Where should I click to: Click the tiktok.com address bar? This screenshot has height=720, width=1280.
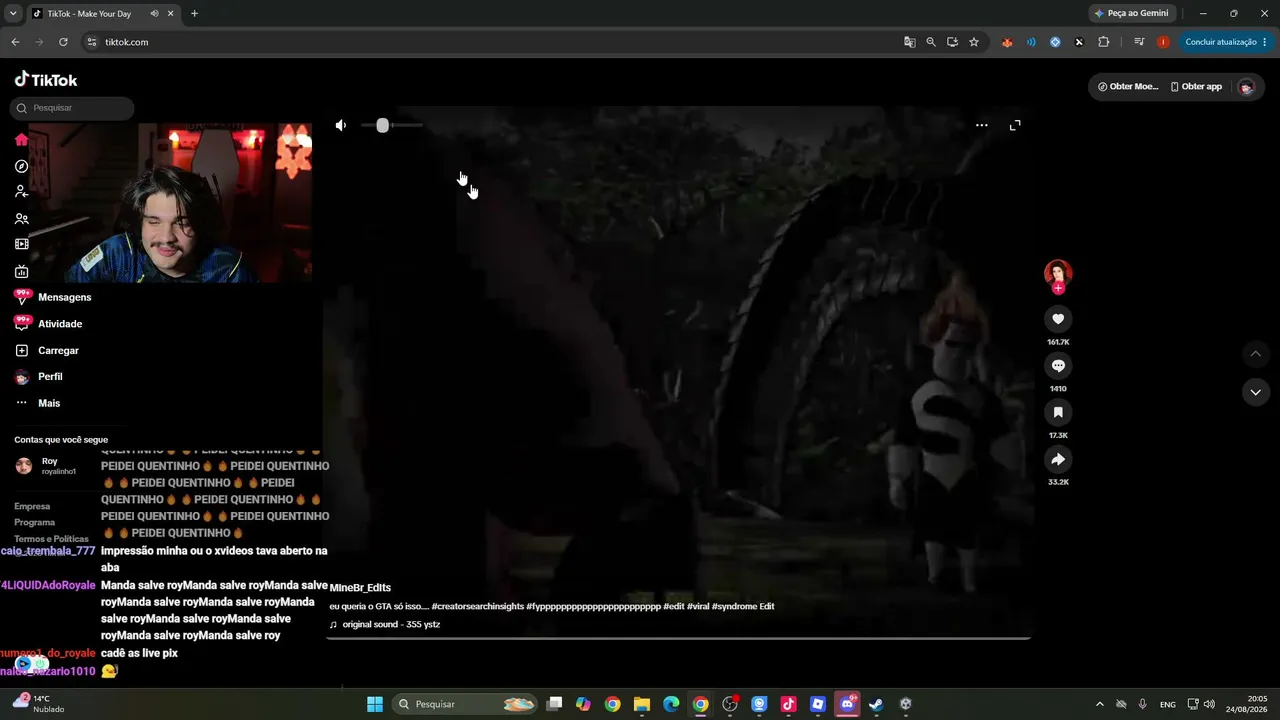(490, 42)
